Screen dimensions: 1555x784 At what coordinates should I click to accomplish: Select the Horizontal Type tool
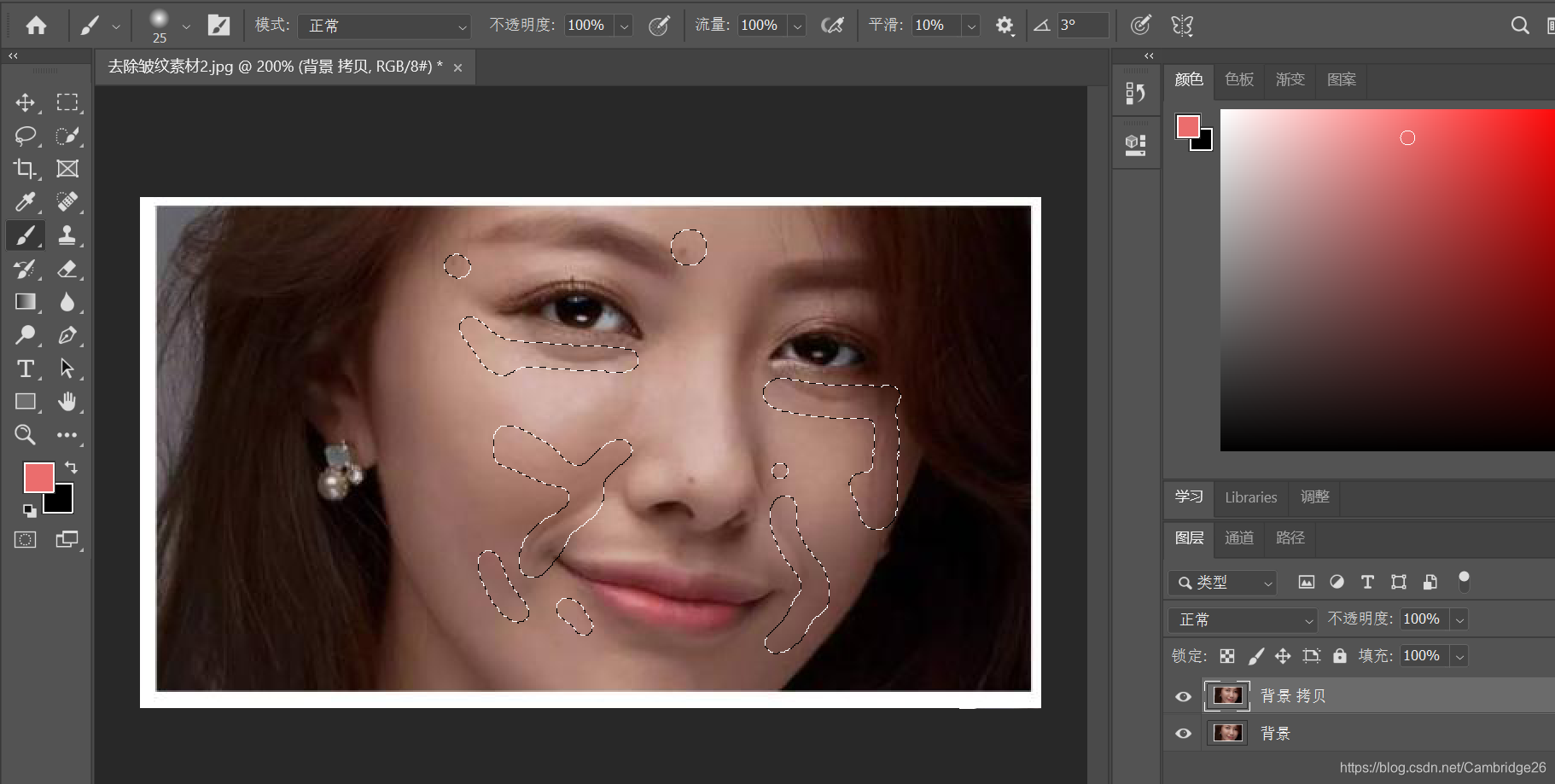pyautogui.click(x=25, y=369)
